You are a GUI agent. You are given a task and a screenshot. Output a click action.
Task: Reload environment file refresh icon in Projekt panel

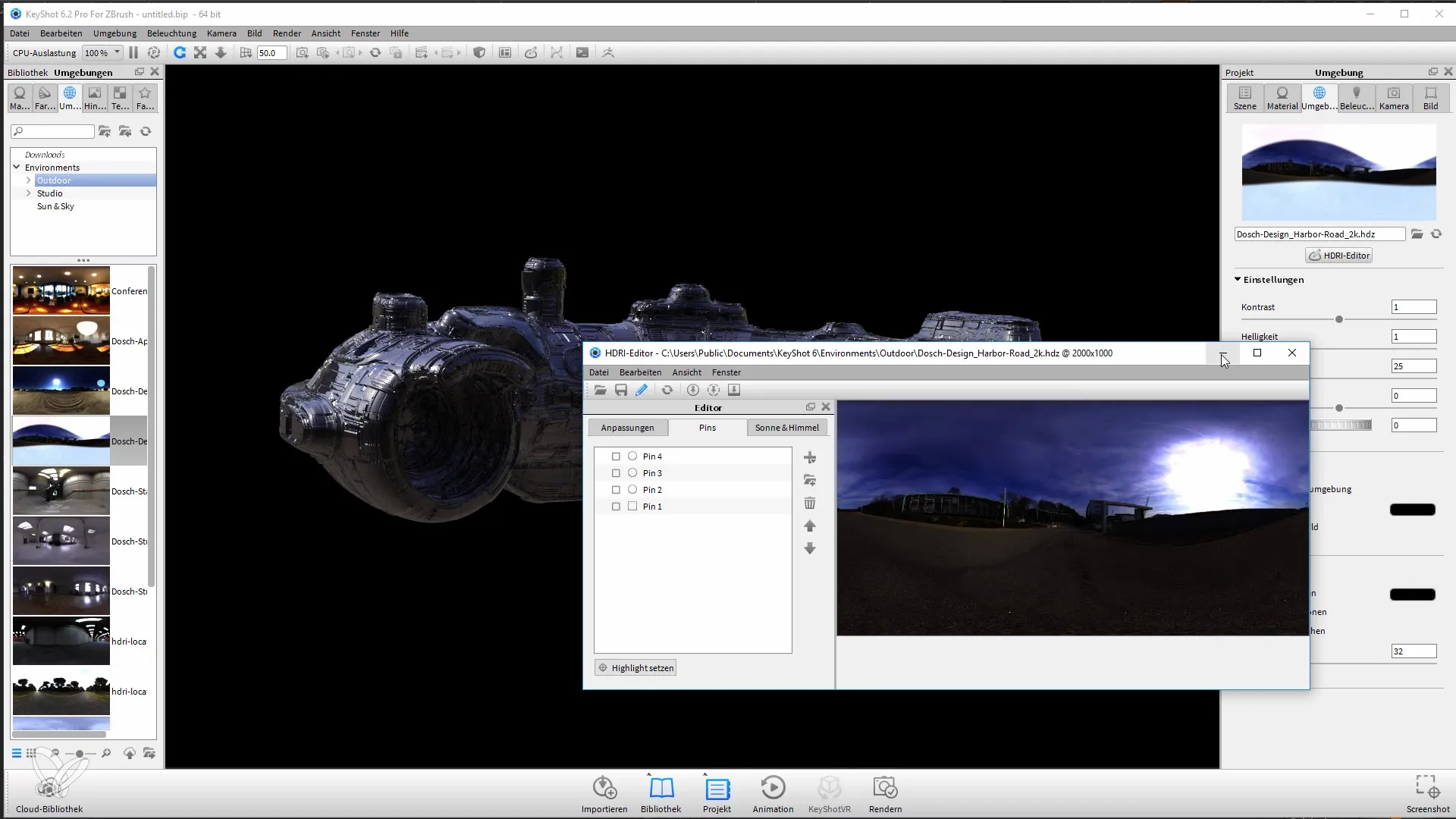pyautogui.click(x=1436, y=234)
